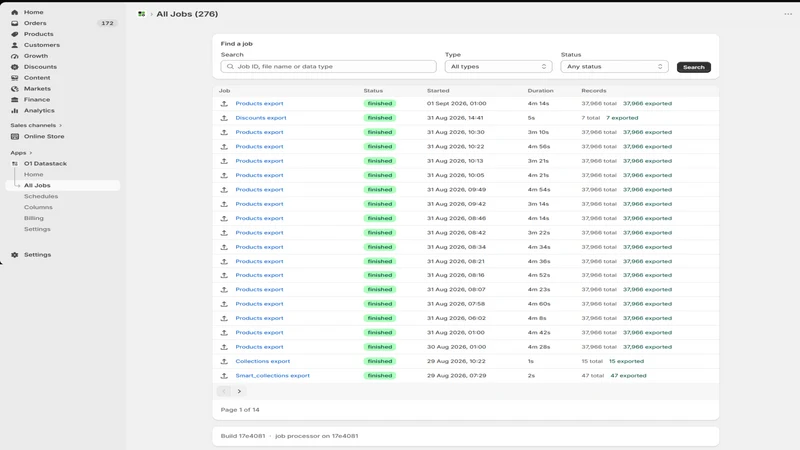Go to next page with right arrow

tap(239, 391)
